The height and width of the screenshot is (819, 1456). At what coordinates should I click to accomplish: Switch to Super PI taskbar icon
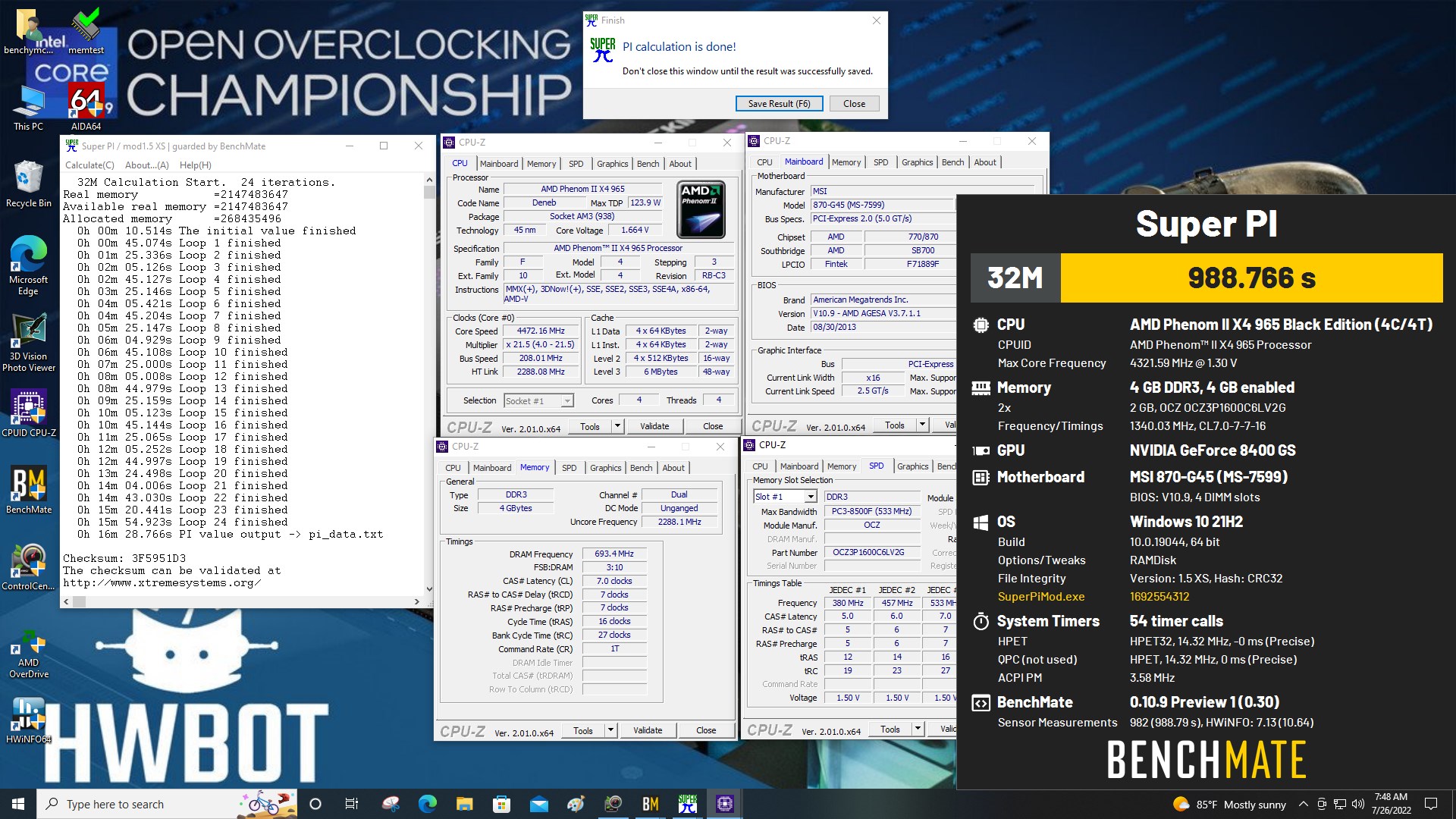687,804
